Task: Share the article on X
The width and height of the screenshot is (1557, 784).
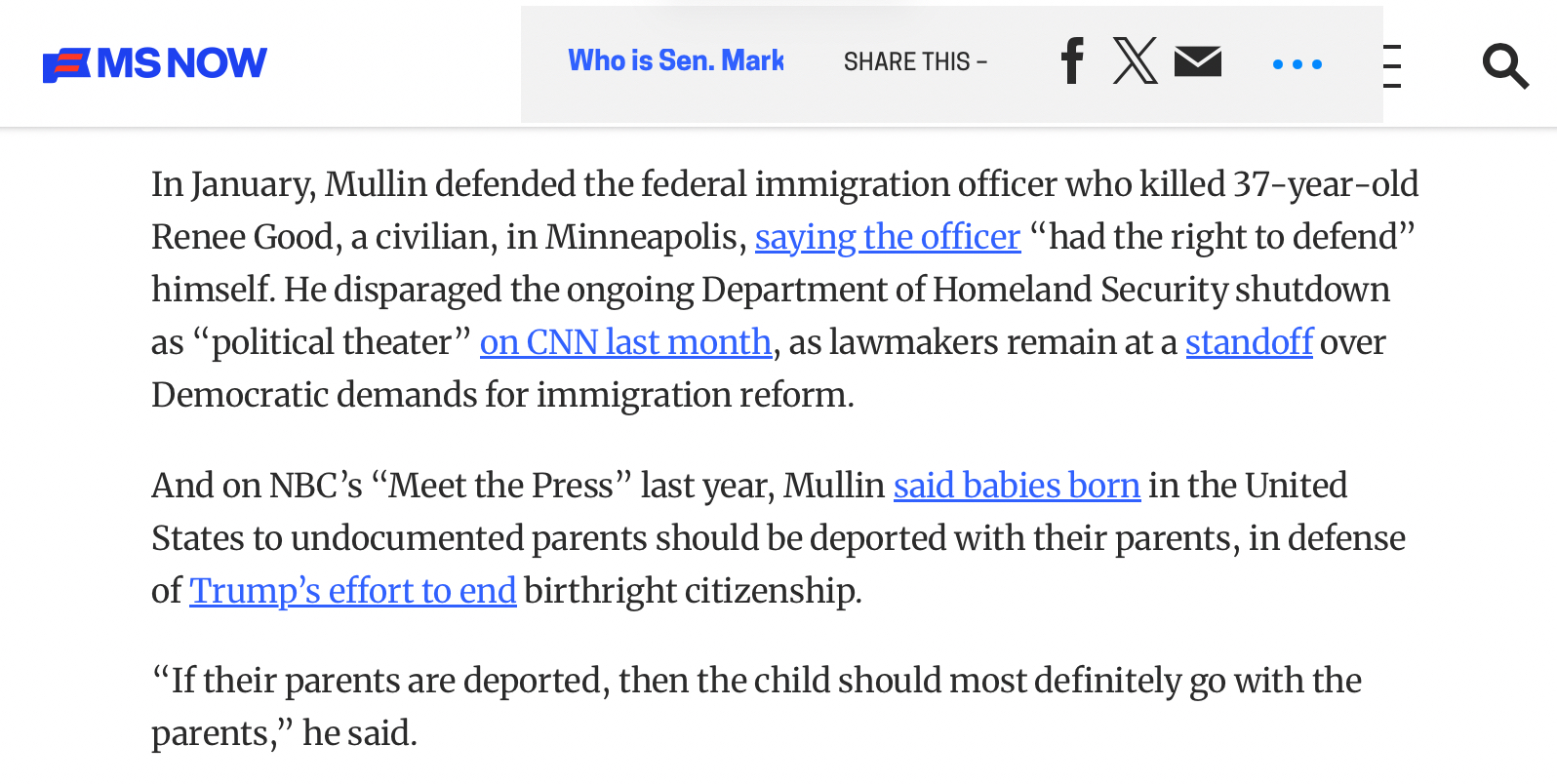Action: pyautogui.click(x=1135, y=61)
